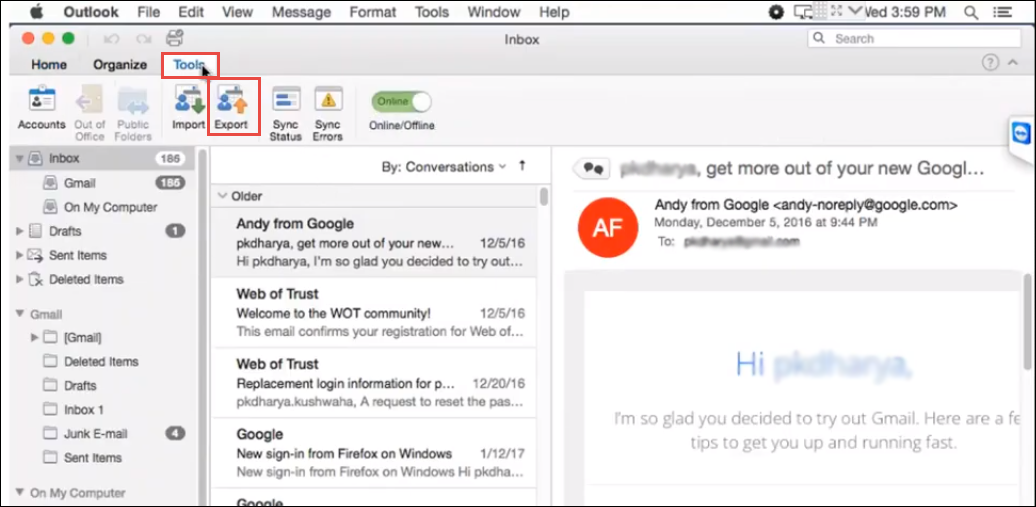This screenshot has height=507, width=1036.
Task: Expand the [Gmail] subfolder
Action: click(35, 338)
